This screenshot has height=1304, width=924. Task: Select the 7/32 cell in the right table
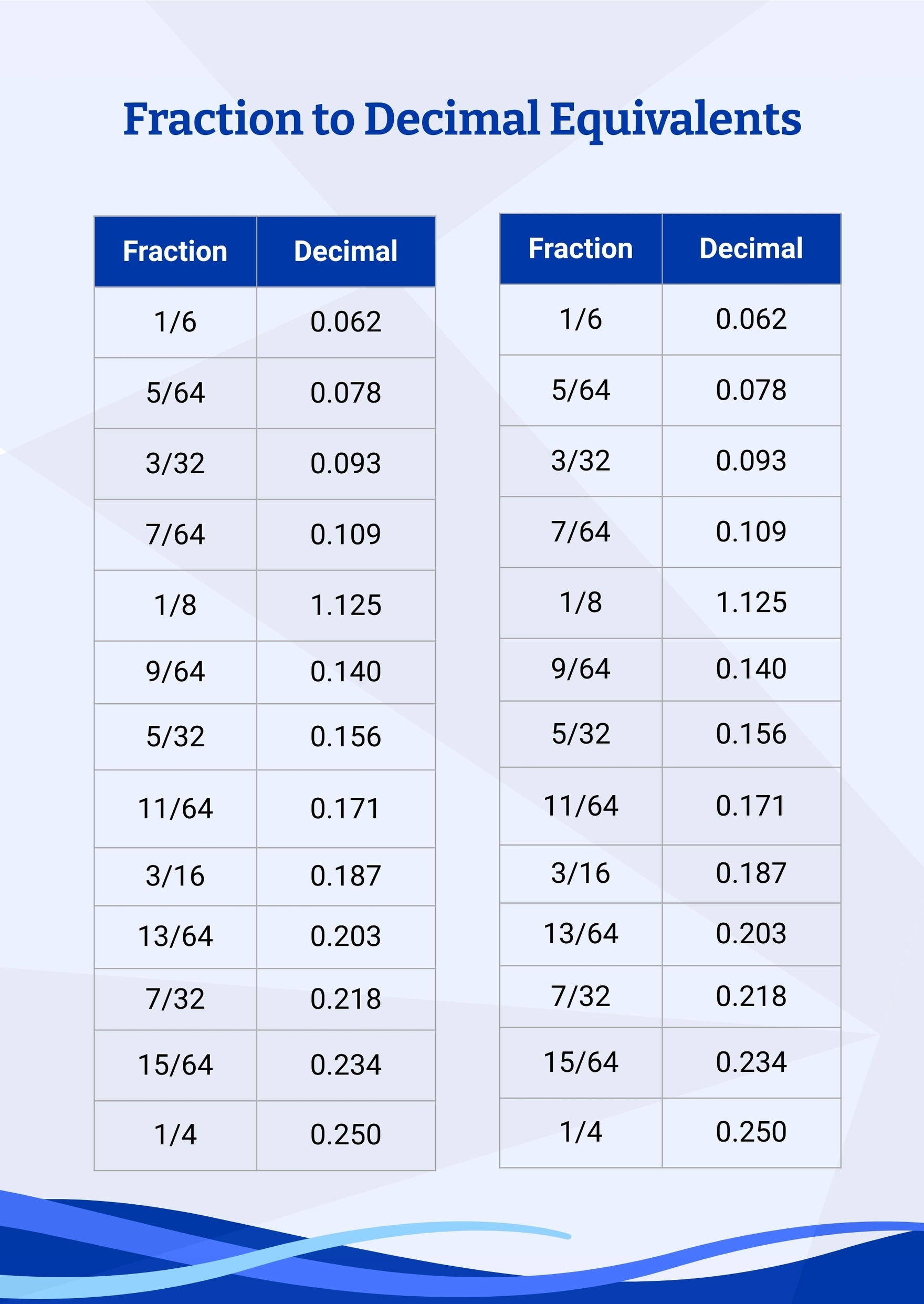click(580, 996)
